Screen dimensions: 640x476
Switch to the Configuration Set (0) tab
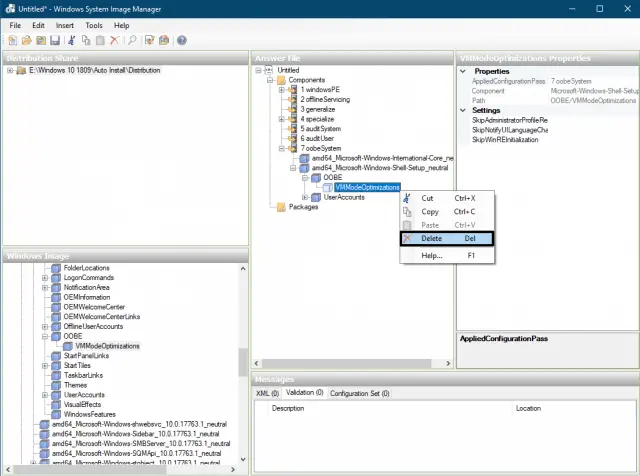[x=361, y=394]
